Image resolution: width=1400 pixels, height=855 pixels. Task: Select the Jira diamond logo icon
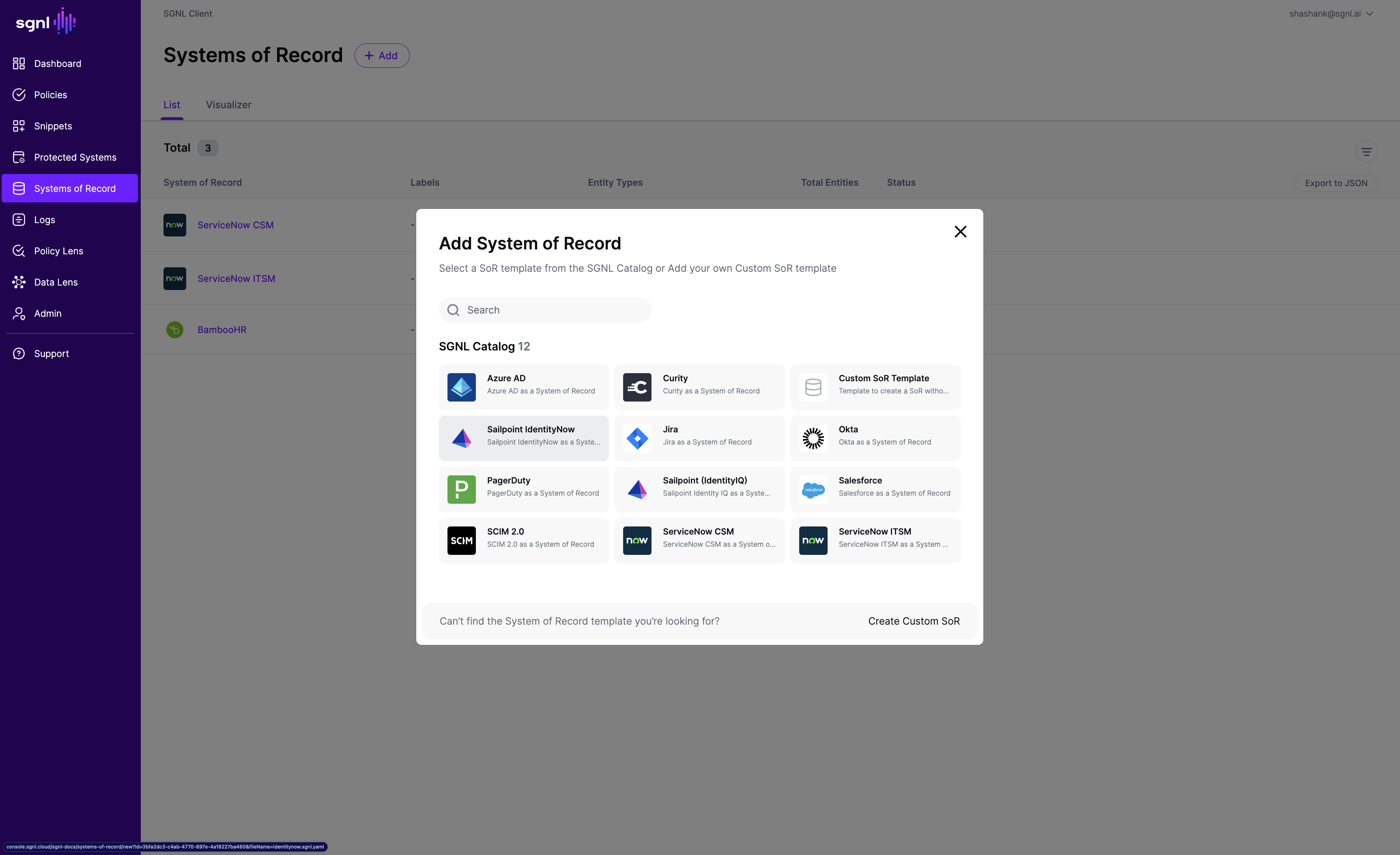point(637,438)
